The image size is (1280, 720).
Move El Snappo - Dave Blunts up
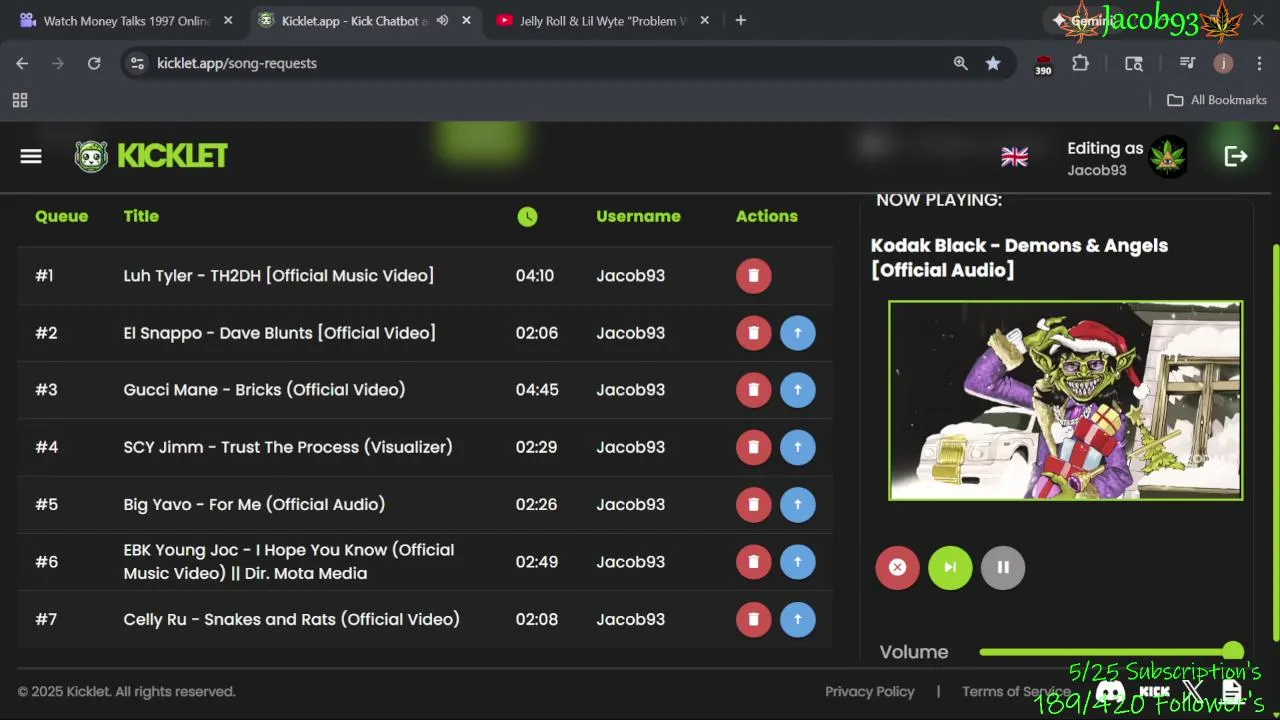pos(797,333)
